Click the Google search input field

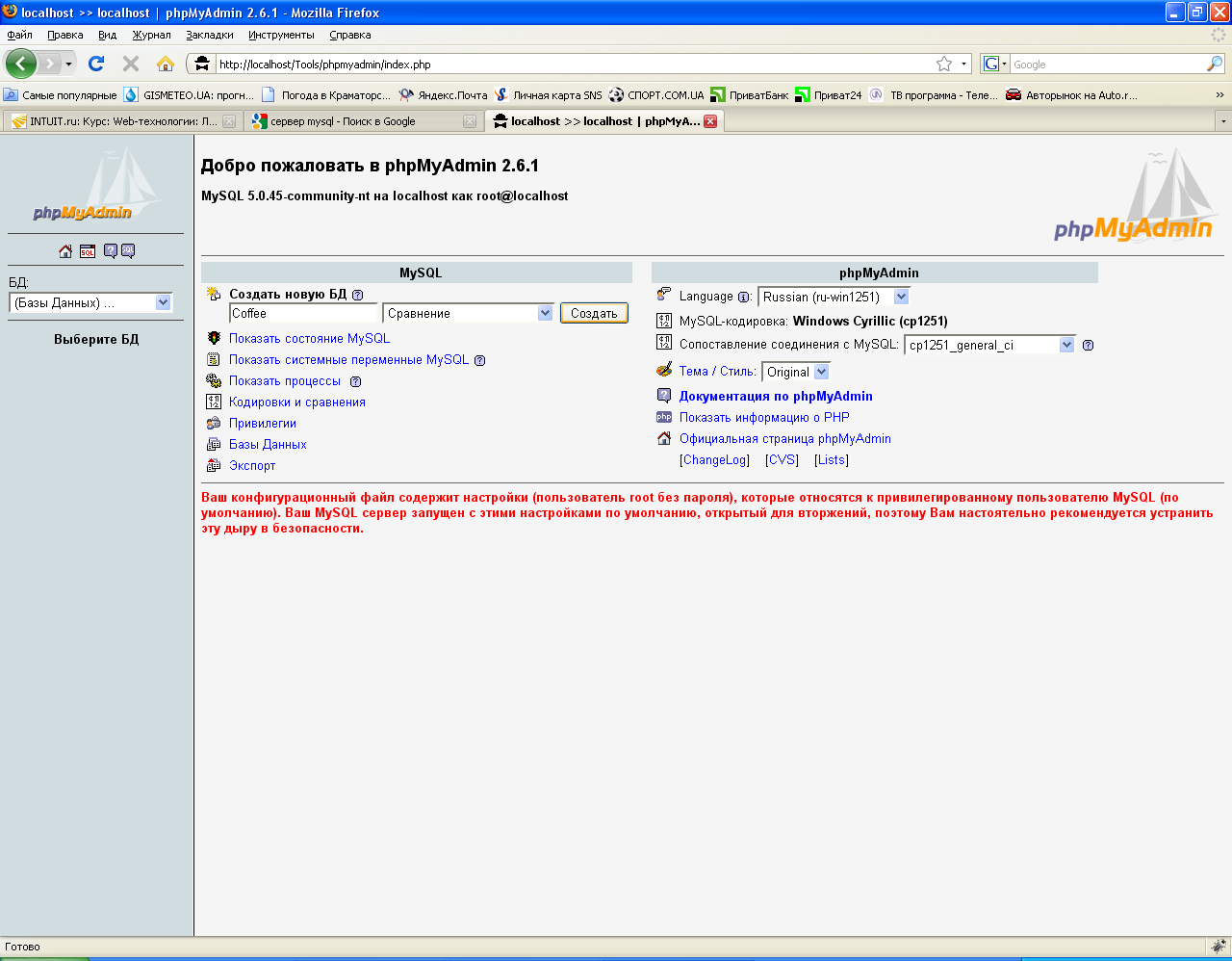[1107, 65]
